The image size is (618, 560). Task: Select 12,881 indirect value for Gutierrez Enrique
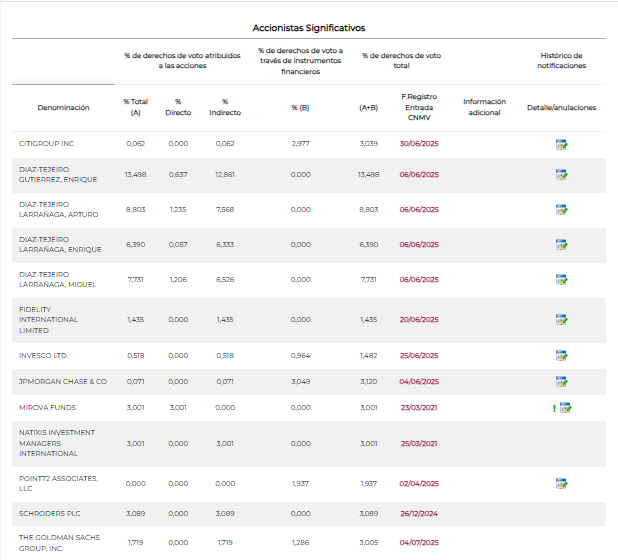coord(225,174)
